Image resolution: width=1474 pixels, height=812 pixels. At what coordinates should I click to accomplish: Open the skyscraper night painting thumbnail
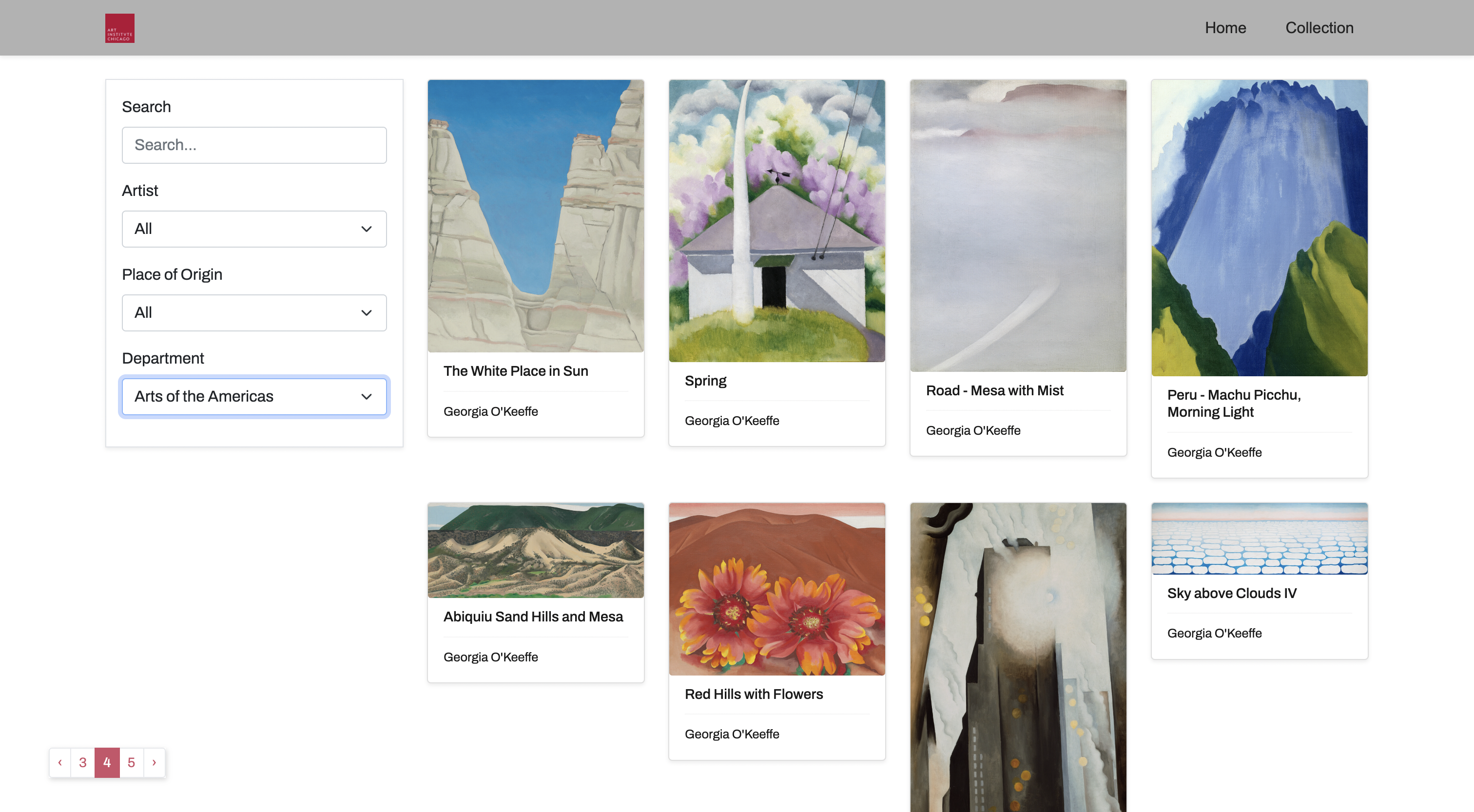tap(1018, 658)
